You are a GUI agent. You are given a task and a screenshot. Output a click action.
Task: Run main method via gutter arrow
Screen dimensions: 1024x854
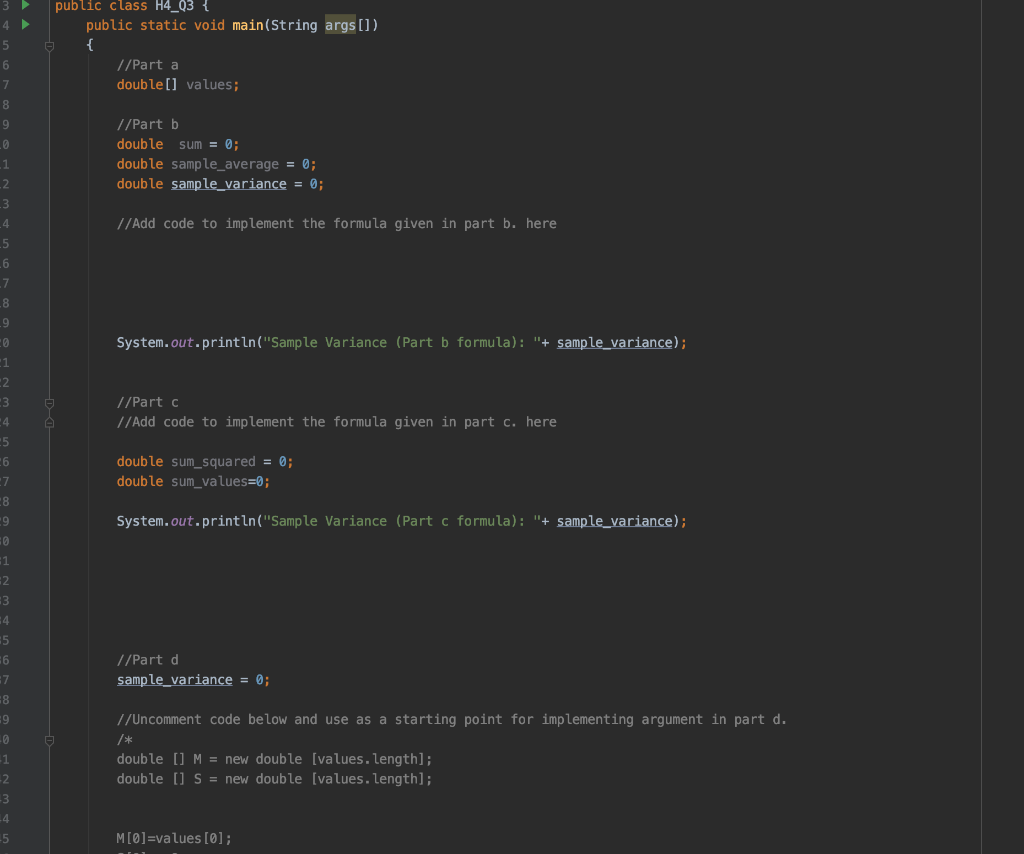tap(25, 25)
